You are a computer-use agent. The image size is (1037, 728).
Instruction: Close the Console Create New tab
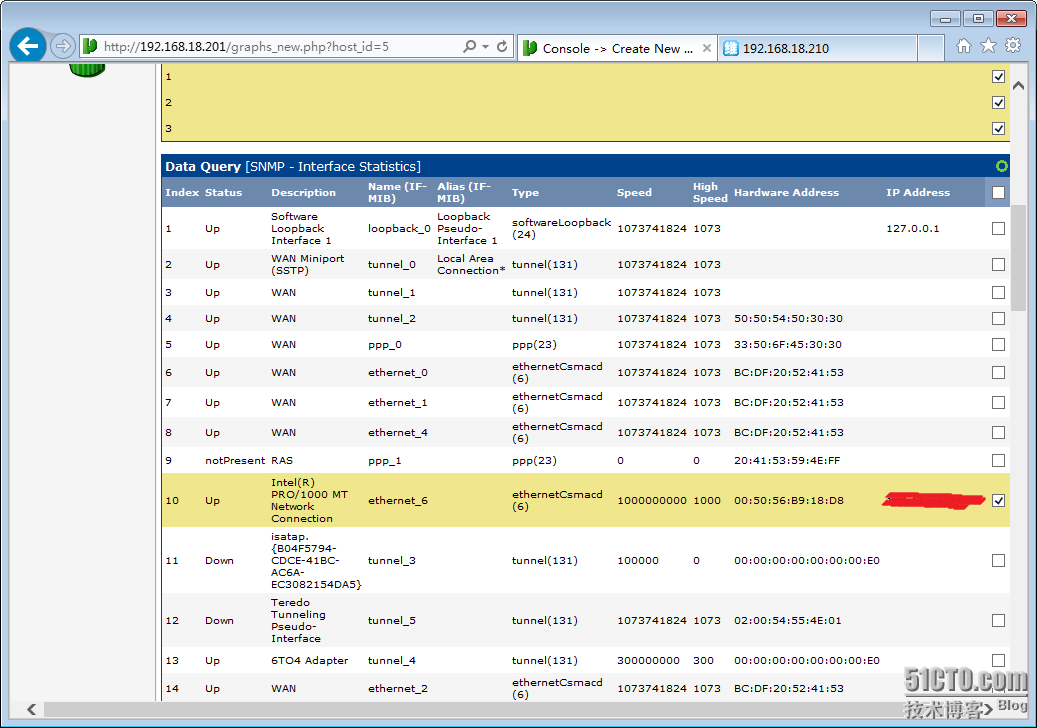[x=706, y=48]
